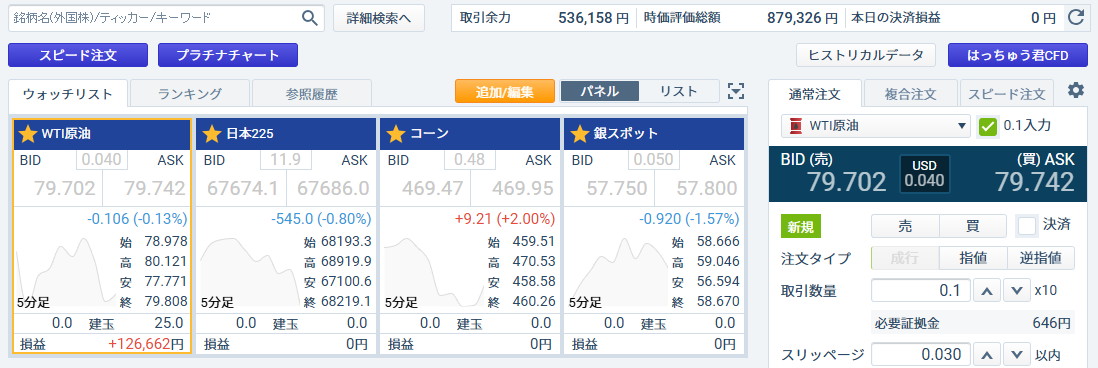The image size is (1098, 368).
Task: Switch watchlist to リスト view
Action: 679,91
